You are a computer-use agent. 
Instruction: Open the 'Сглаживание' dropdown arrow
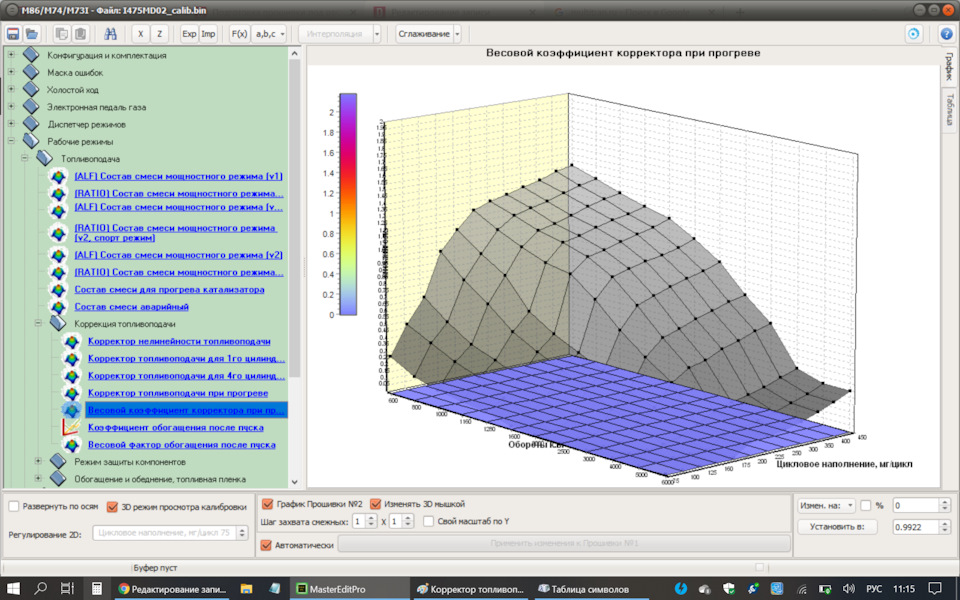tap(457, 34)
